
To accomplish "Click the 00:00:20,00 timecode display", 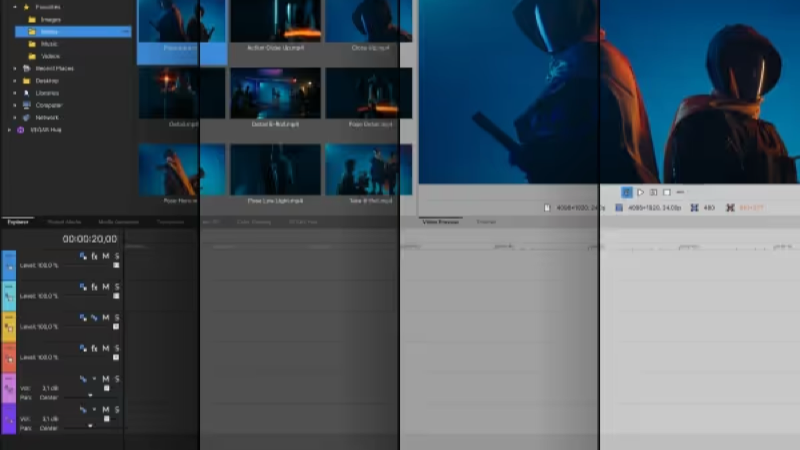I will [x=90, y=239].
